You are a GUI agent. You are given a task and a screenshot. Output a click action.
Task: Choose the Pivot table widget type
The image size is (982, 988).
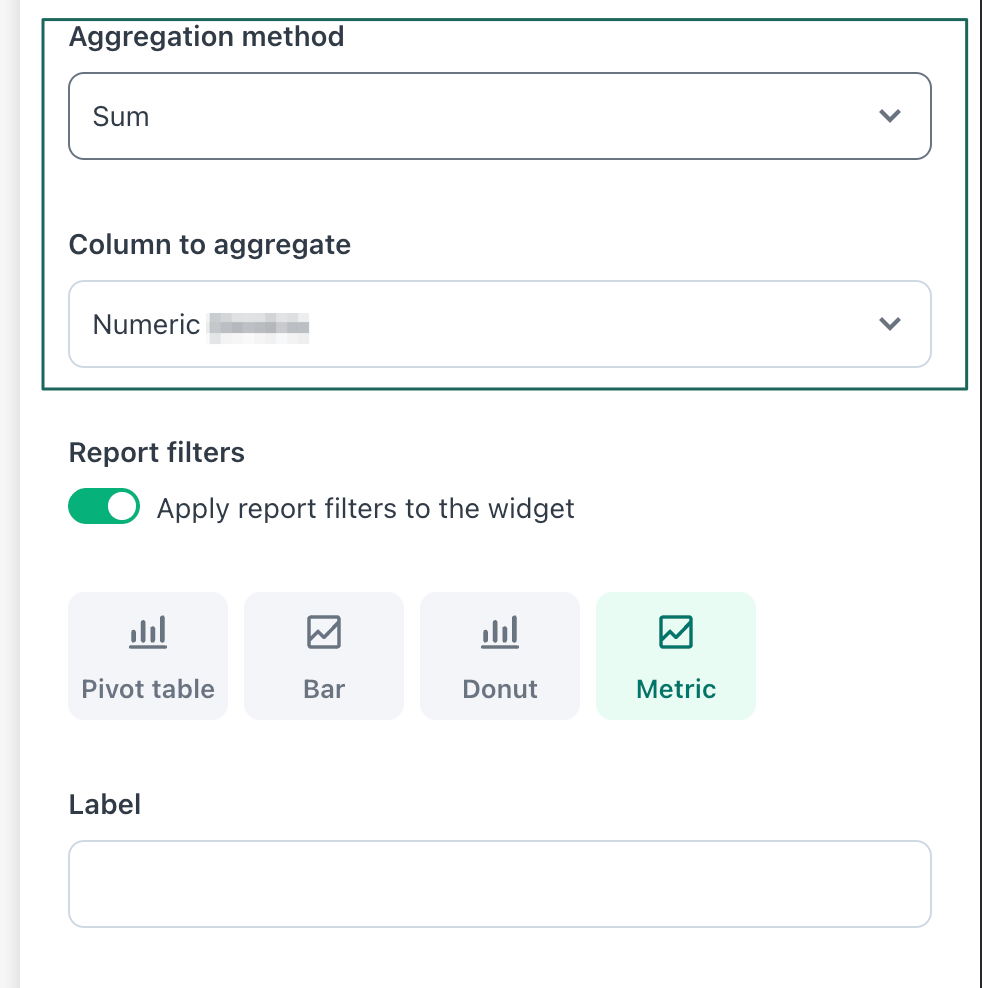coord(148,689)
